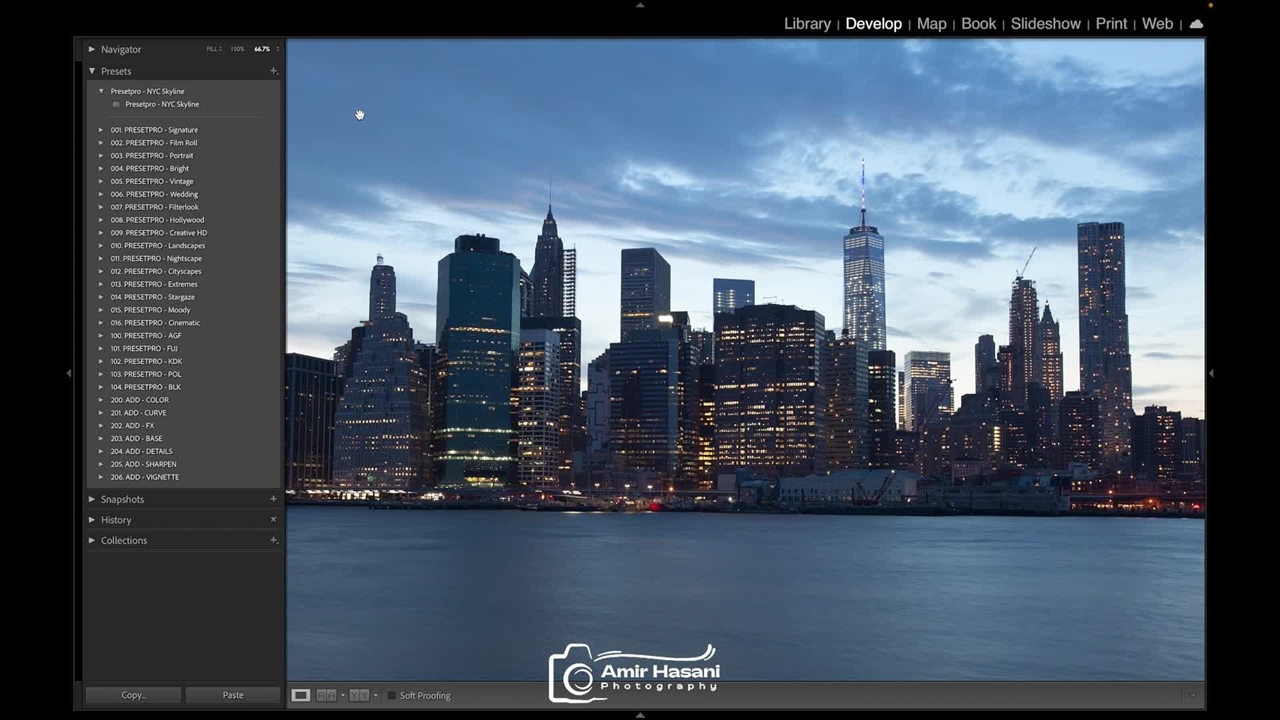Switch to the Library module
This screenshot has width=1280, height=720.
point(807,24)
